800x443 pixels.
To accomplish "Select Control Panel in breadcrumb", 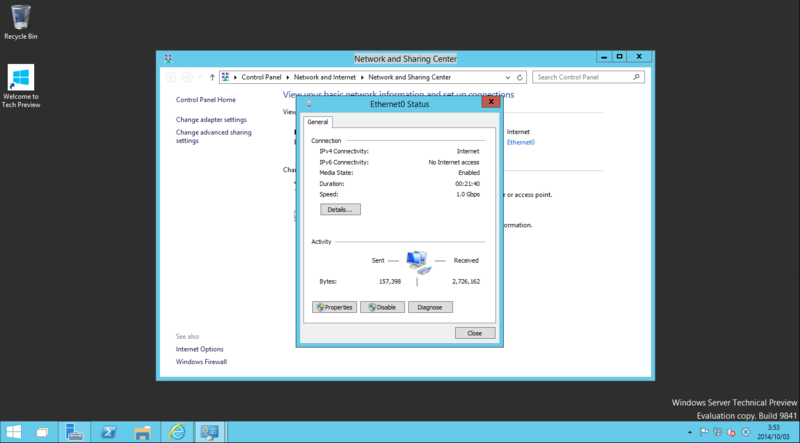I will (261, 77).
